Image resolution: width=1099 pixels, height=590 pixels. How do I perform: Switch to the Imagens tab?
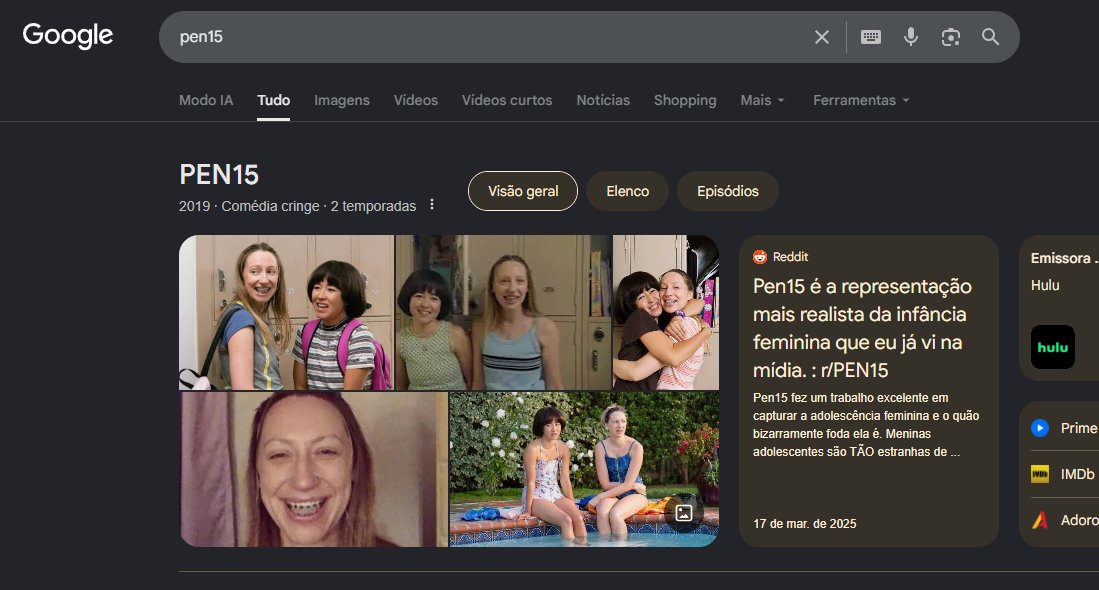tap(342, 100)
